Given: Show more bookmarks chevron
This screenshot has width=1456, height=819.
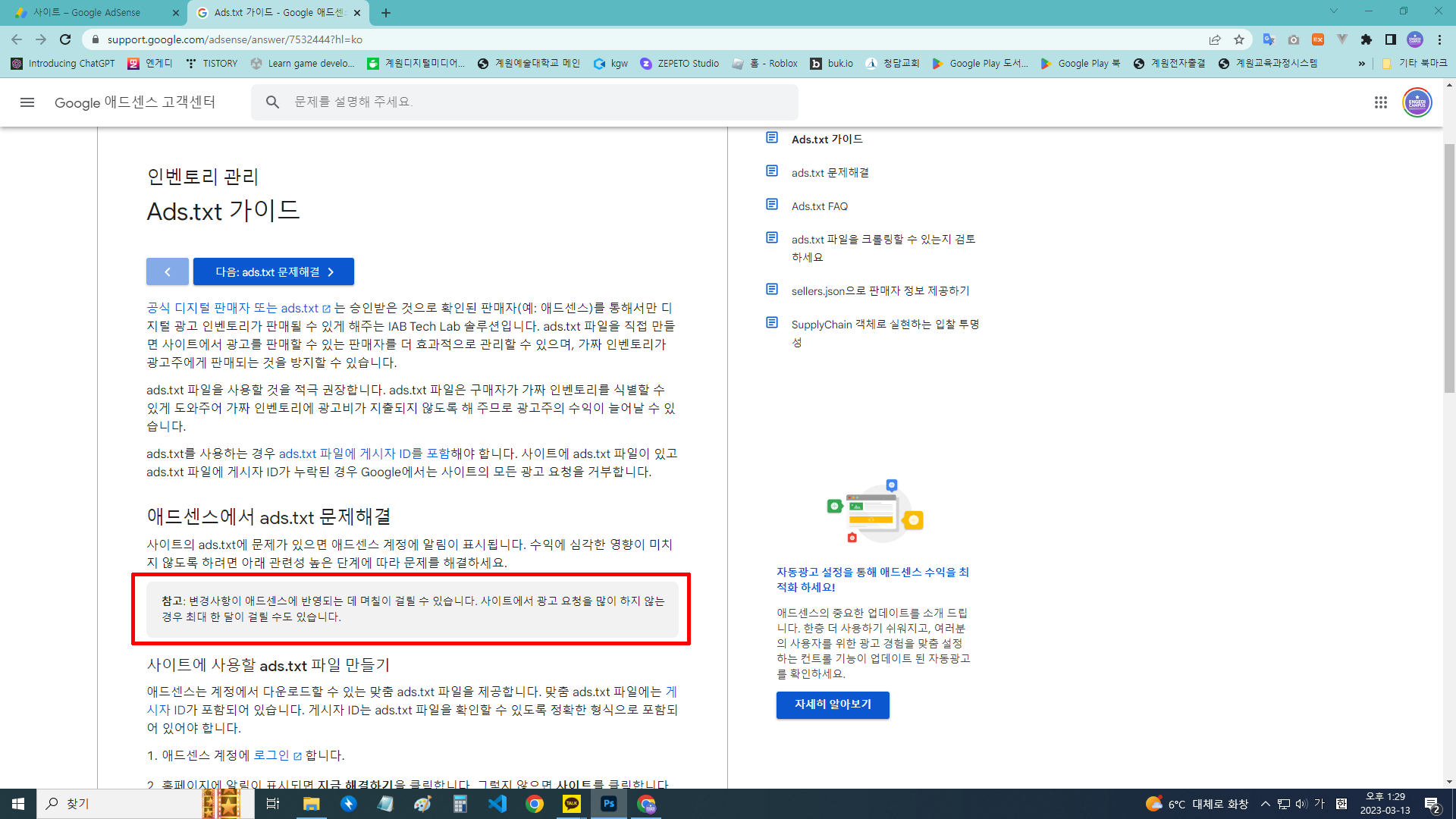Looking at the screenshot, I should click(1362, 64).
